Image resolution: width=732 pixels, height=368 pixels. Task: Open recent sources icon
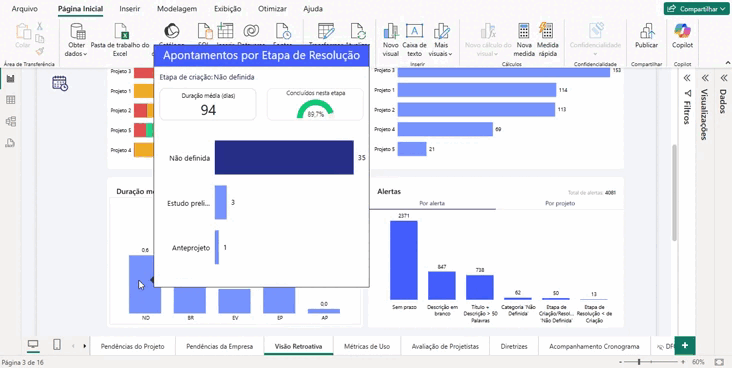coord(283,31)
